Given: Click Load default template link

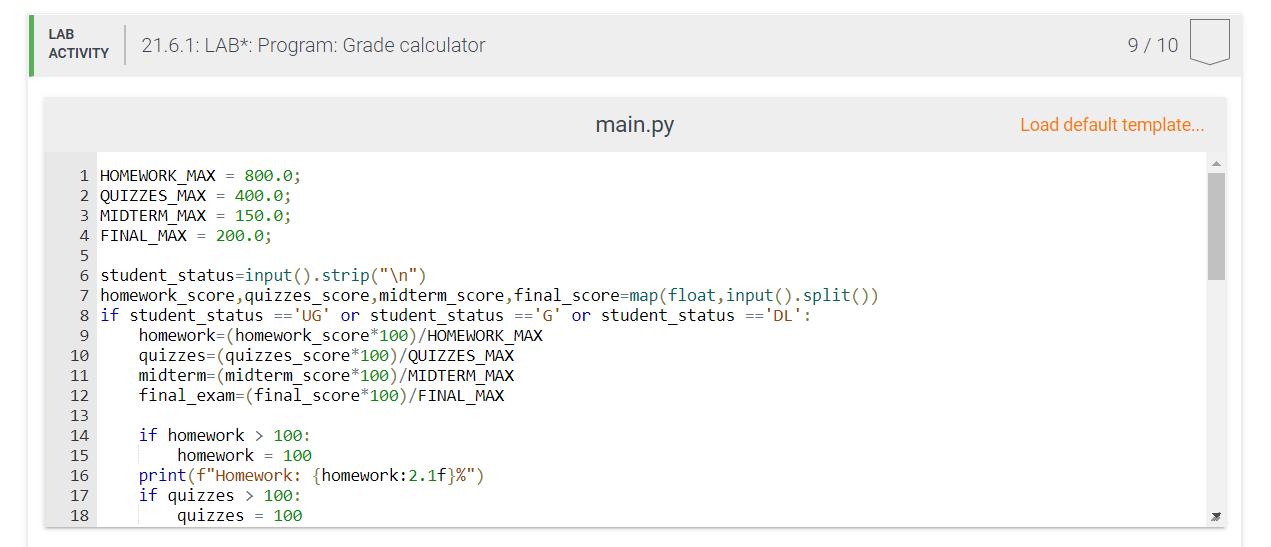Looking at the screenshot, I should (x=1112, y=125).
